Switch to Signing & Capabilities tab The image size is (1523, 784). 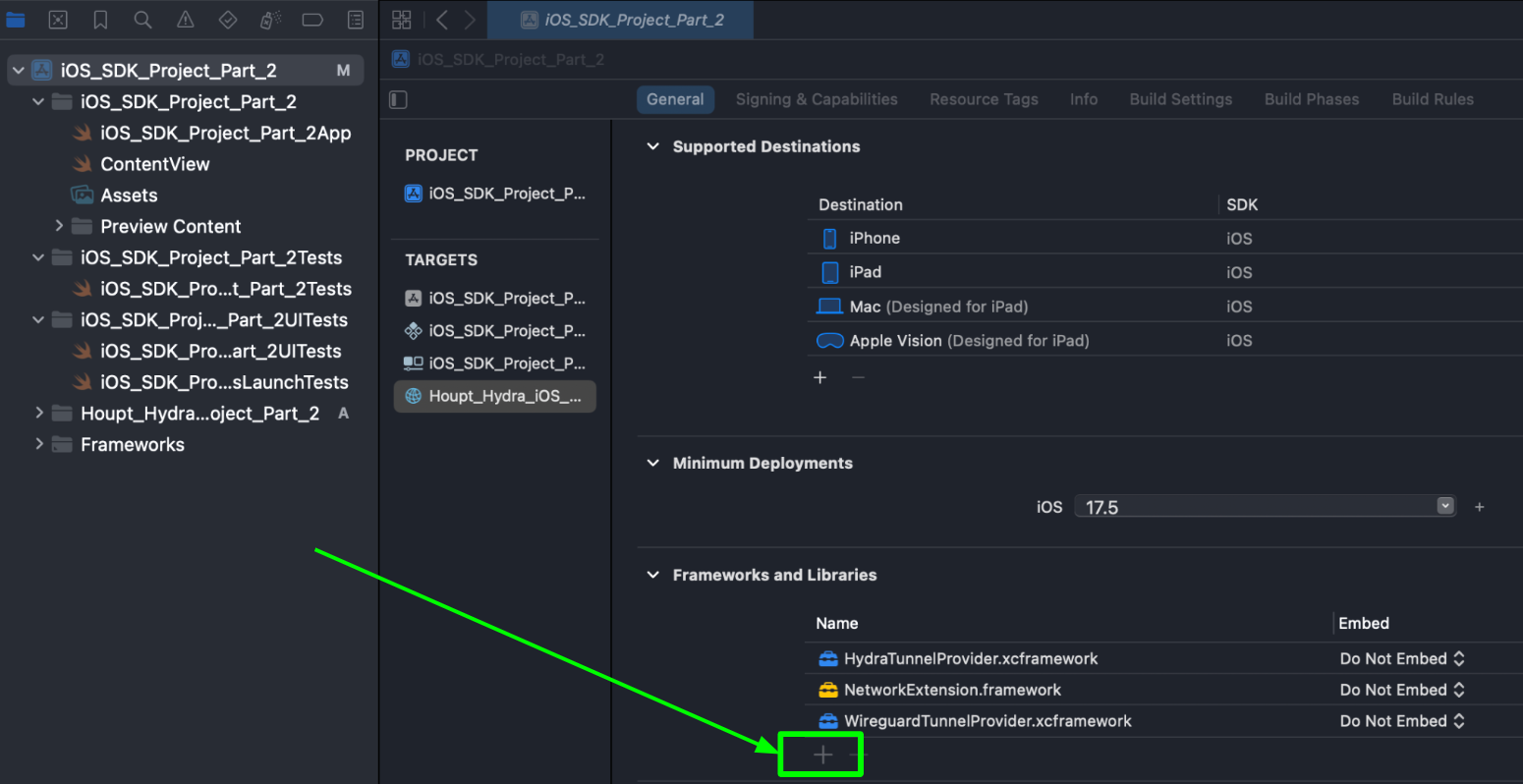point(817,99)
